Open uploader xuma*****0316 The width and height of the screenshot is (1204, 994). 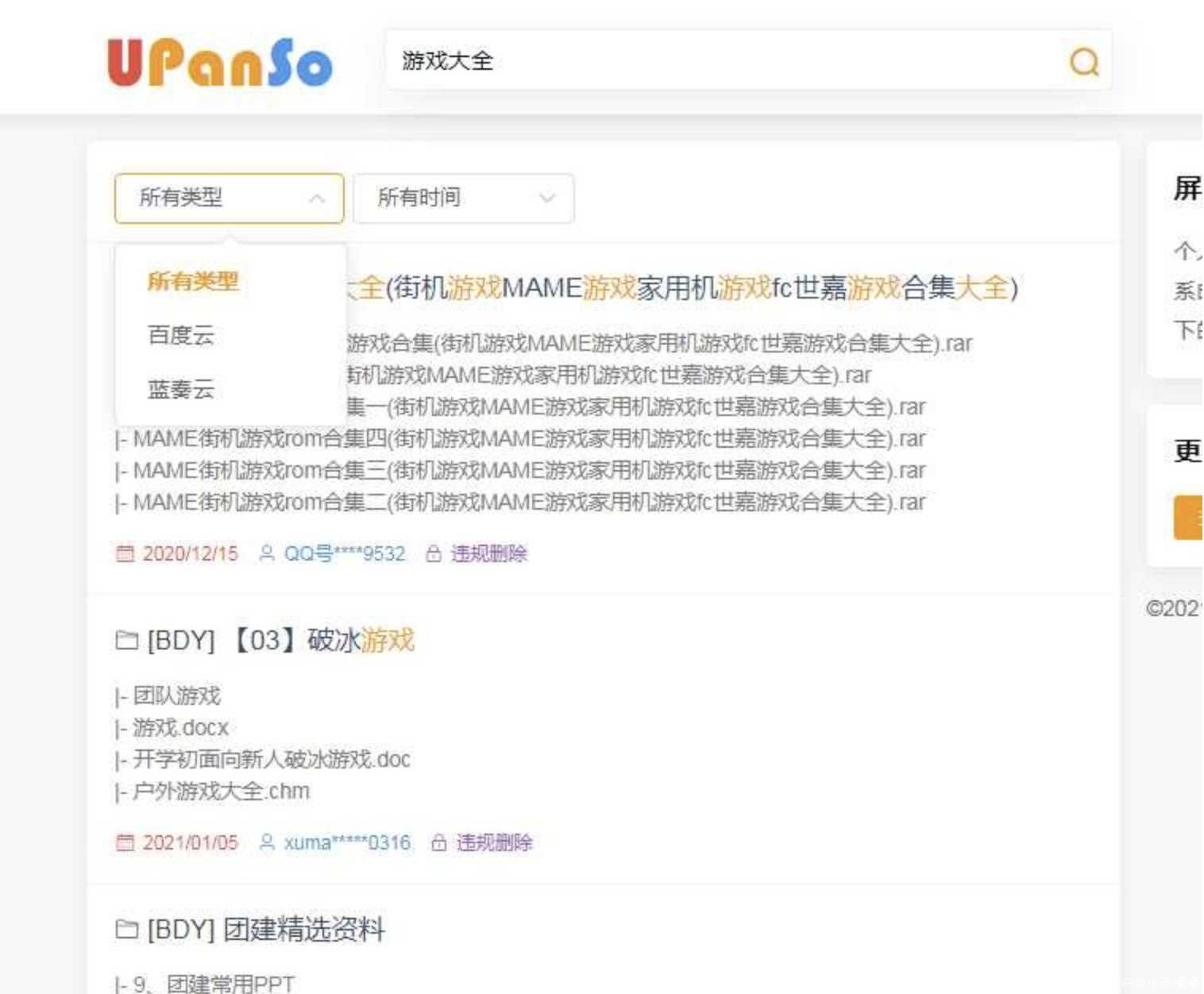coord(347,842)
